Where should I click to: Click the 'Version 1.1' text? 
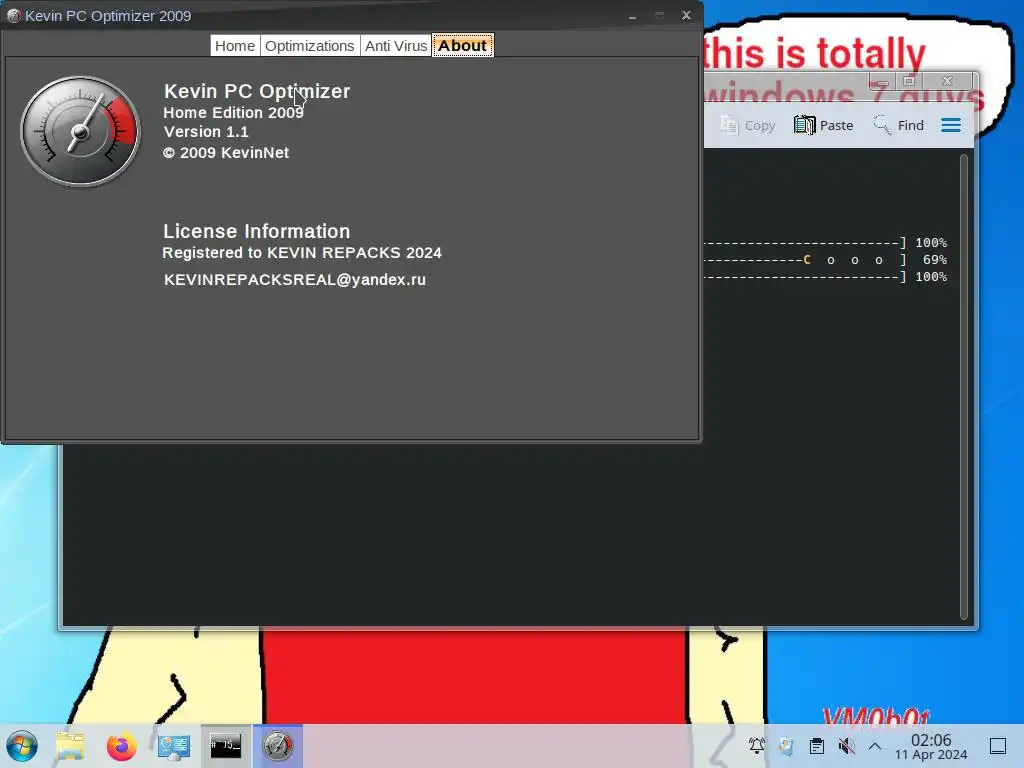[x=206, y=132]
